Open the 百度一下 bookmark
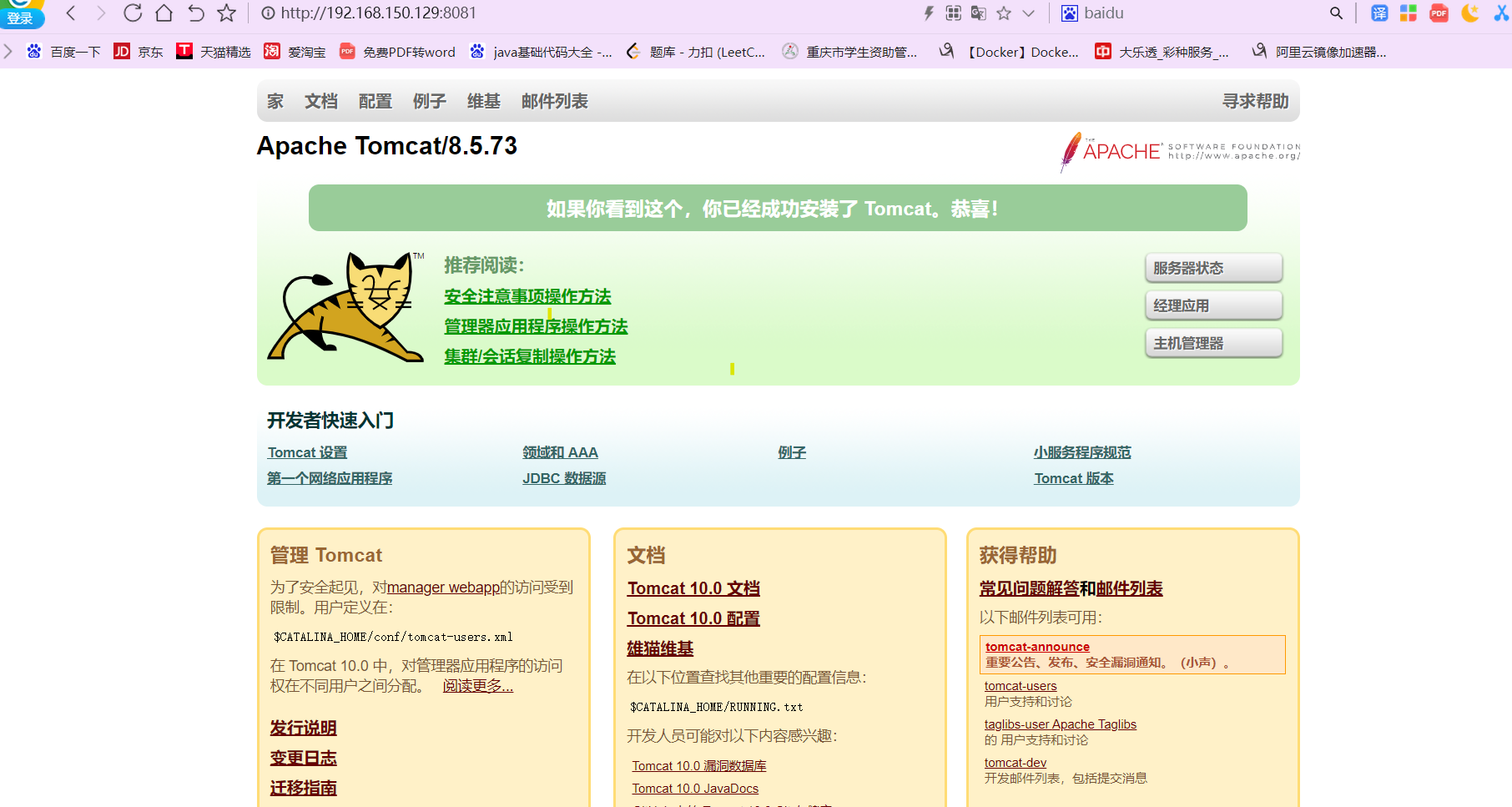Image resolution: width=1512 pixels, height=807 pixels. coord(63,52)
